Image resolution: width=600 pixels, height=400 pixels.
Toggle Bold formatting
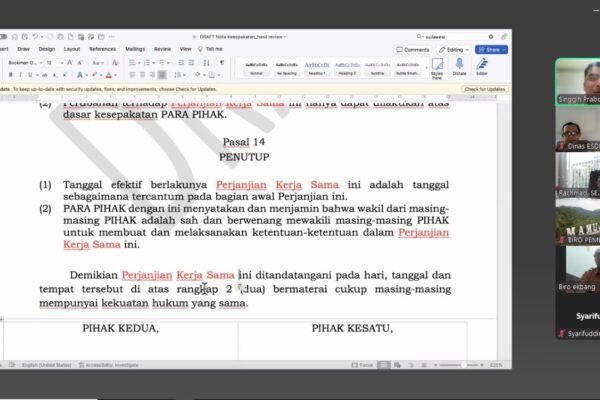[x=11, y=75]
